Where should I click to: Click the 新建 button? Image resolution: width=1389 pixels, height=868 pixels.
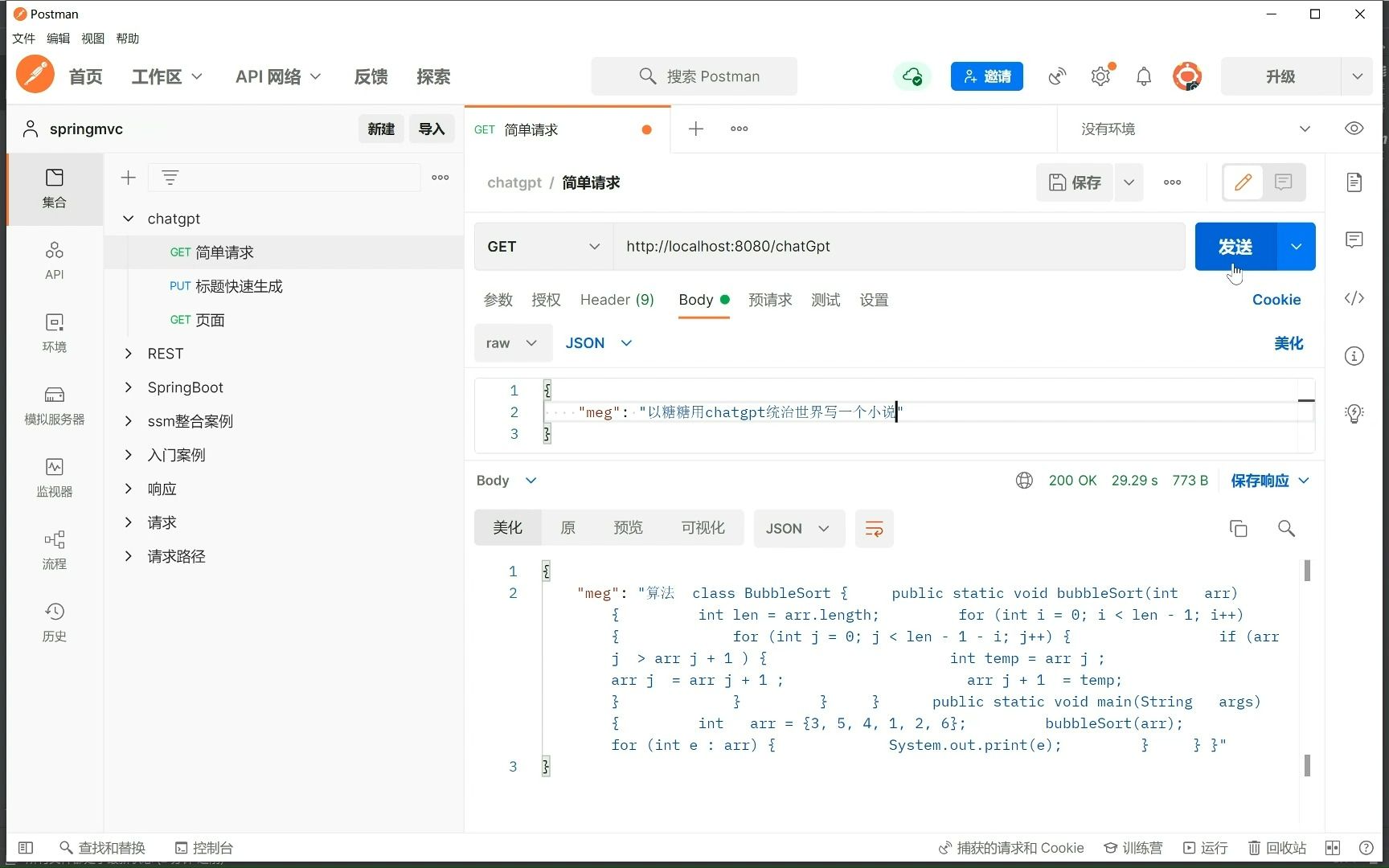click(x=381, y=129)
